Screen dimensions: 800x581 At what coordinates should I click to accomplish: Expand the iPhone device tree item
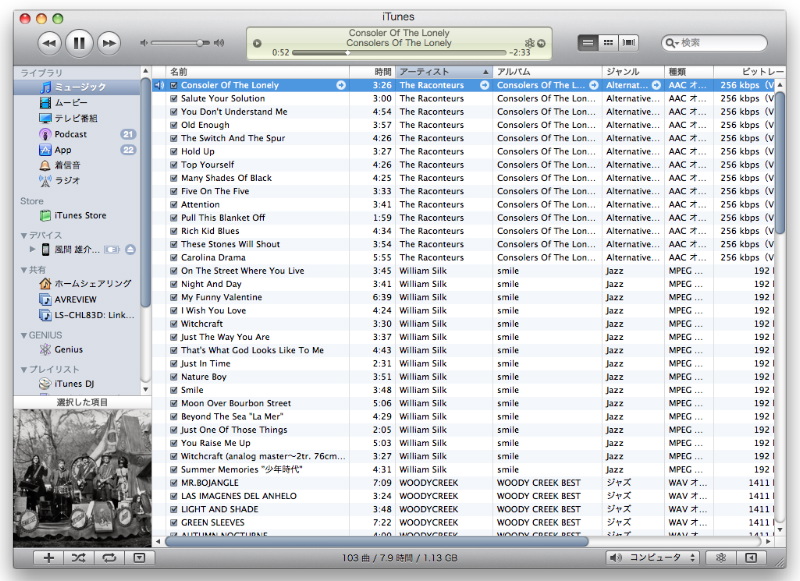point(32,249)
